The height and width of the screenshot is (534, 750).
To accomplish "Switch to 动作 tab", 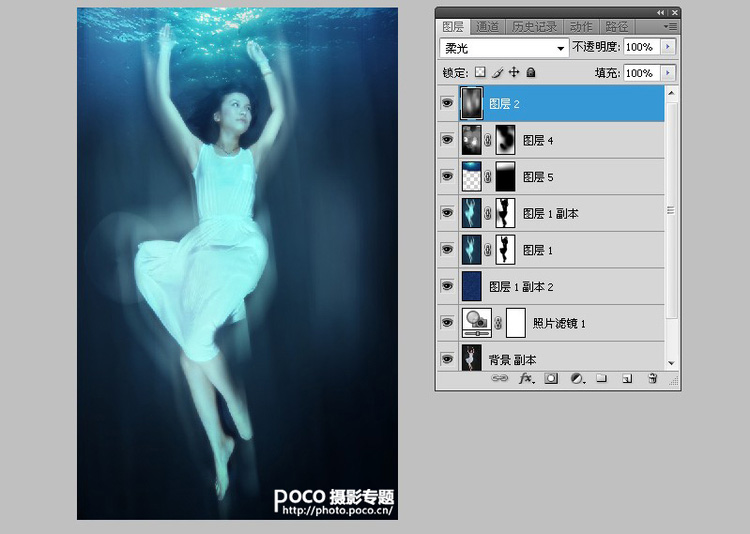I will 581,27.
